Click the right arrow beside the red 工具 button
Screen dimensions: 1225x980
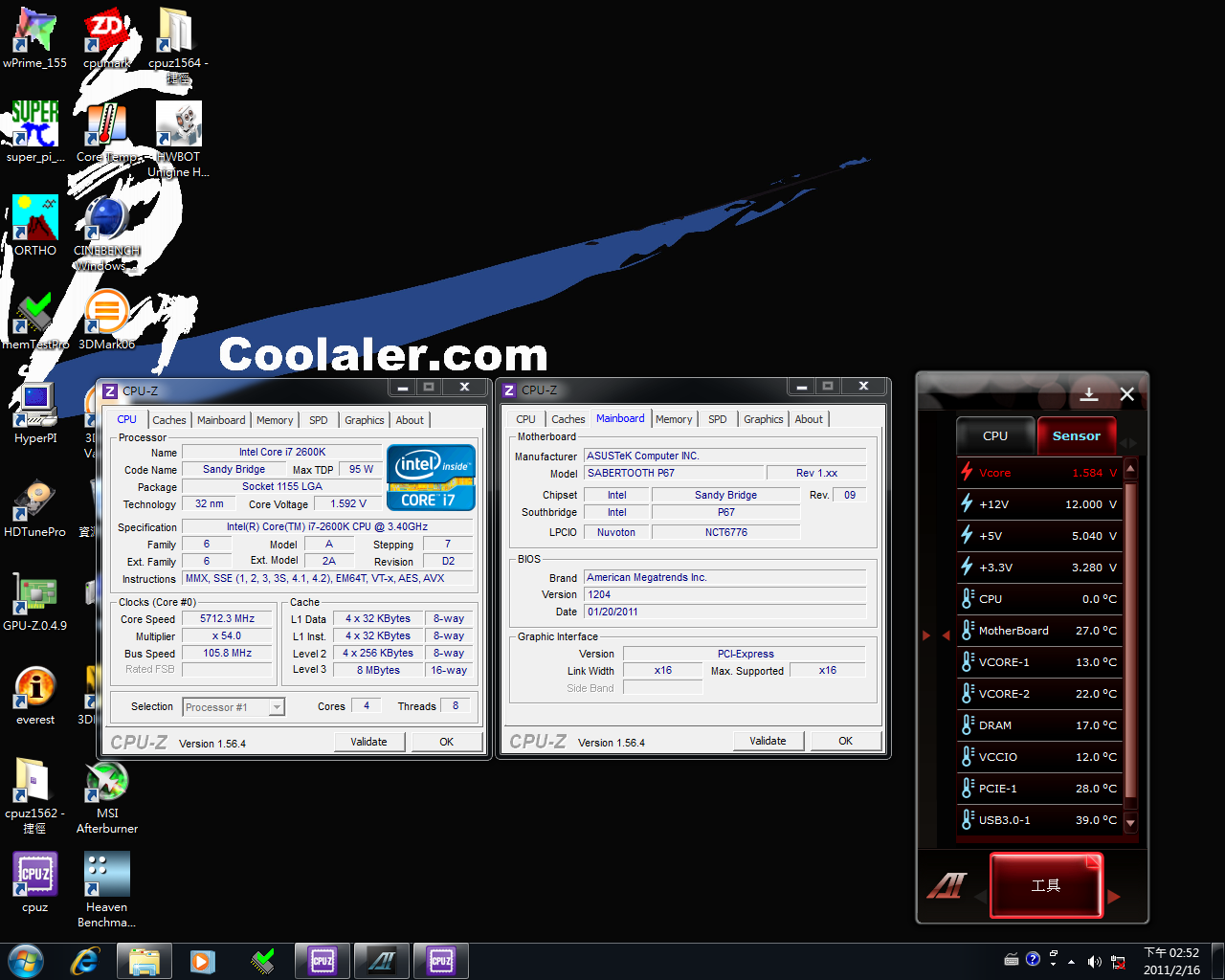[x=1114, y=897]
